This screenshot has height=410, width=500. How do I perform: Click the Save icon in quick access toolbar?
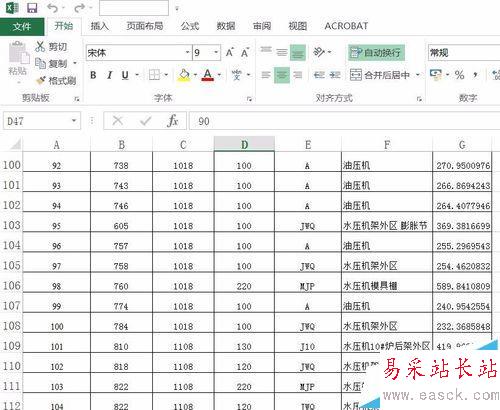[32, 8]
